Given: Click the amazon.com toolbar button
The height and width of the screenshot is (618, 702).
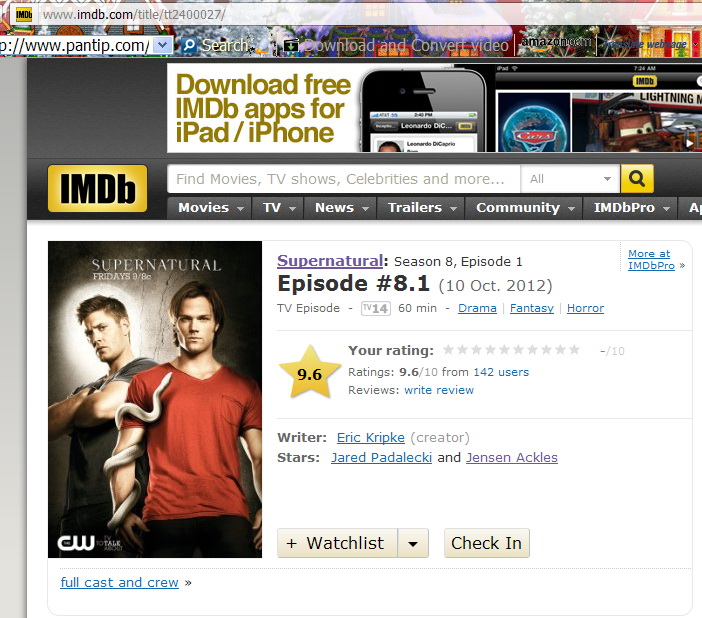Looking at the screenshot, I should click(556, 44).
